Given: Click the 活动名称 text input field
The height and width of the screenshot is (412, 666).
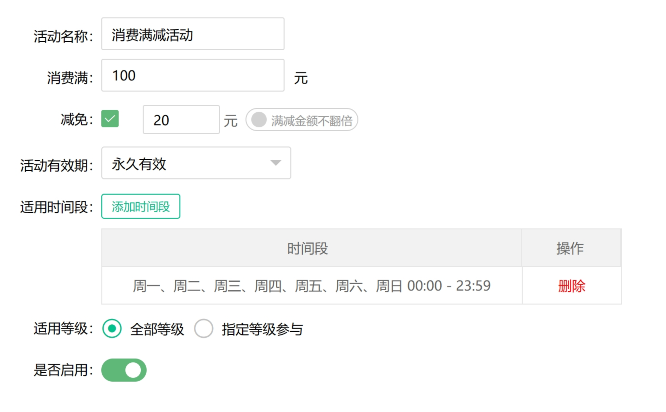Looking at the screenshot, I should click(192, 34).
